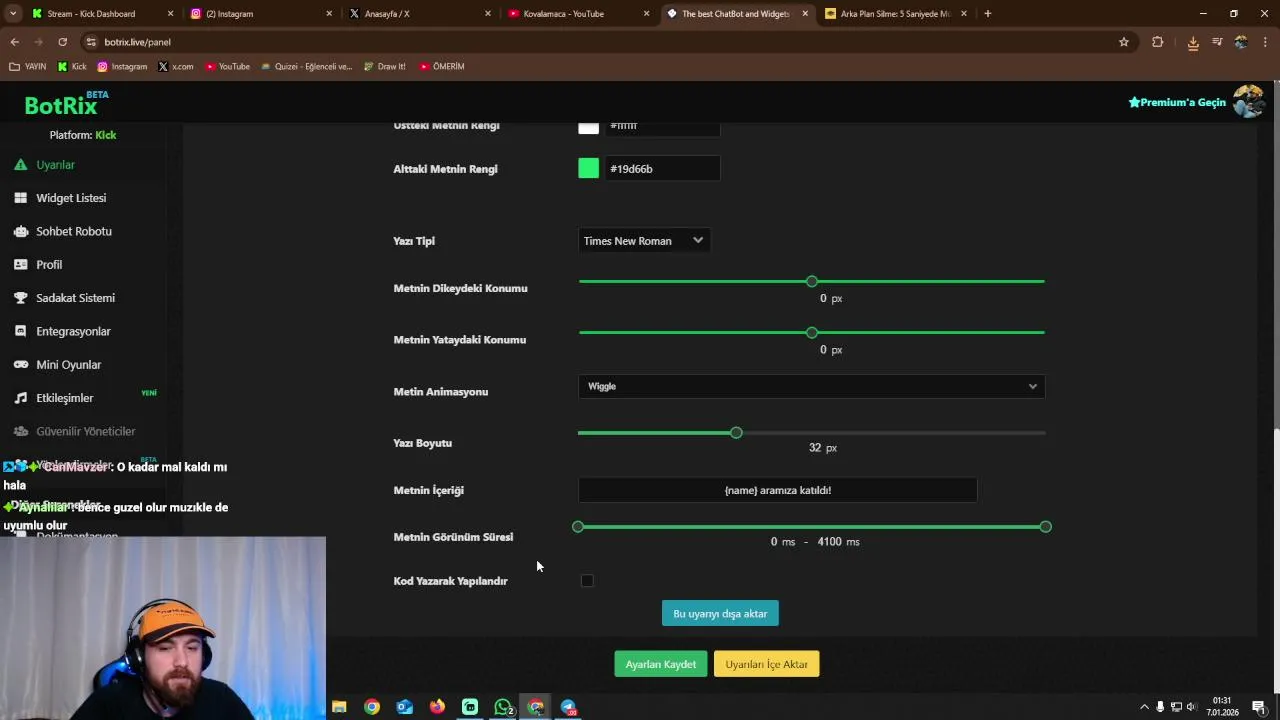1280x720 pixels.
Task: Click the Metnin Yataydaki Konumu slider handle
Action: (812, 332)
